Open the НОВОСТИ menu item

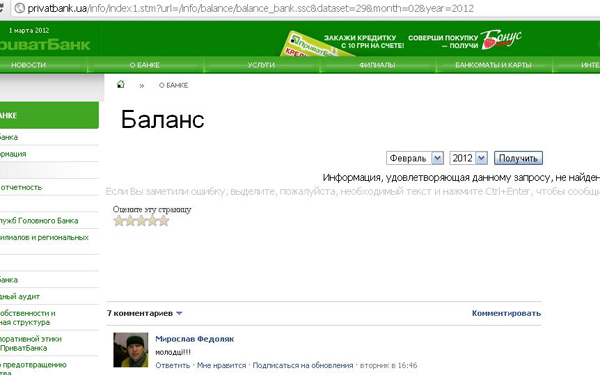coord(28,65)
